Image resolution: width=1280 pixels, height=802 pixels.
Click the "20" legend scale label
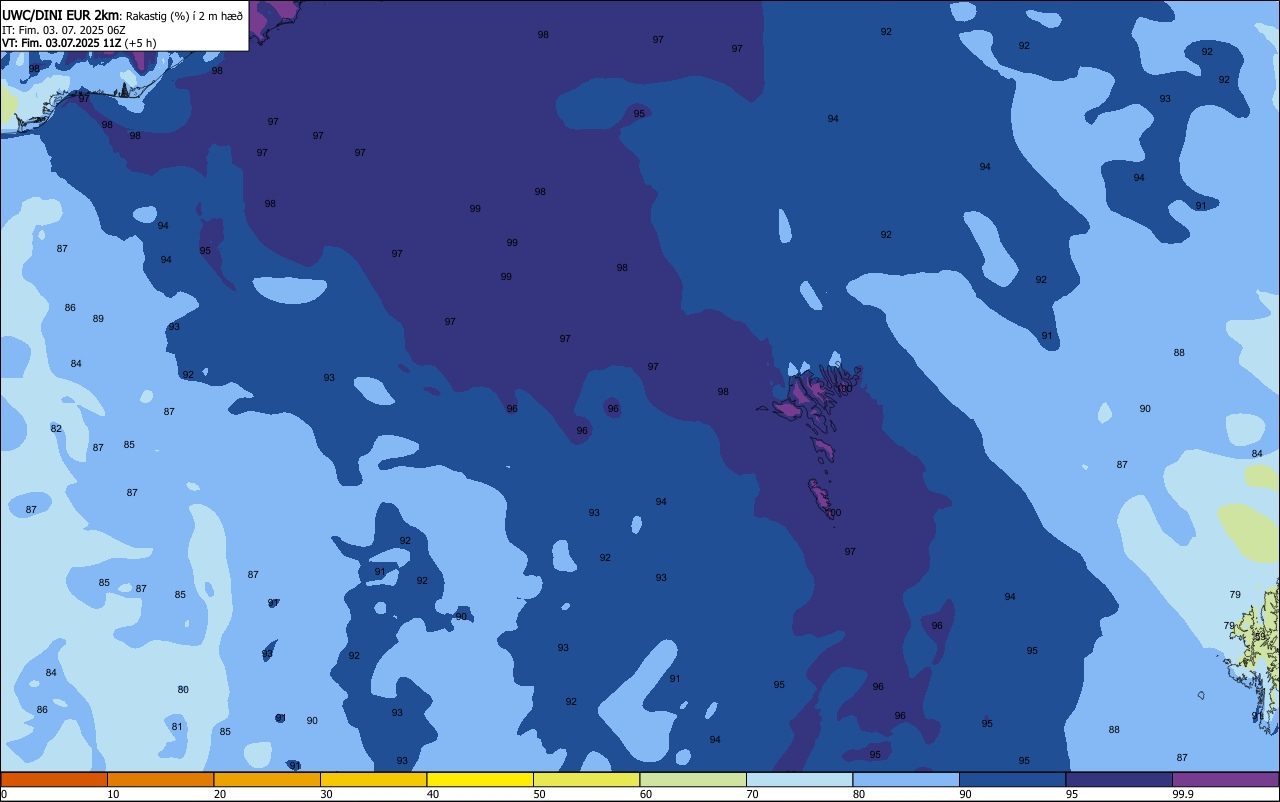pyautogui.click(x=220, y=794)
